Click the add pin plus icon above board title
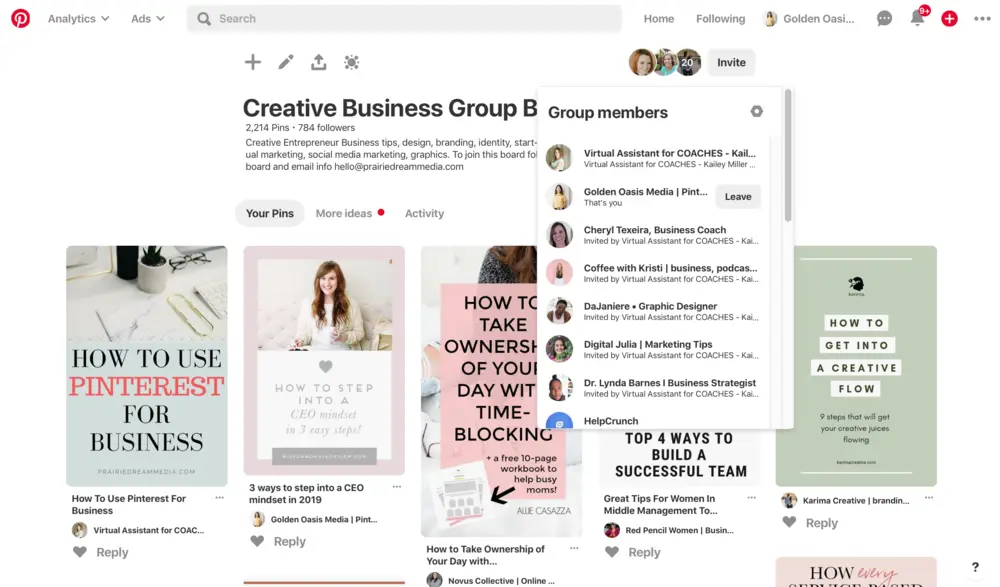Image resolution: width=1000 pixels, height=587 pixels. pyautogui.click(x=253, y=62)
